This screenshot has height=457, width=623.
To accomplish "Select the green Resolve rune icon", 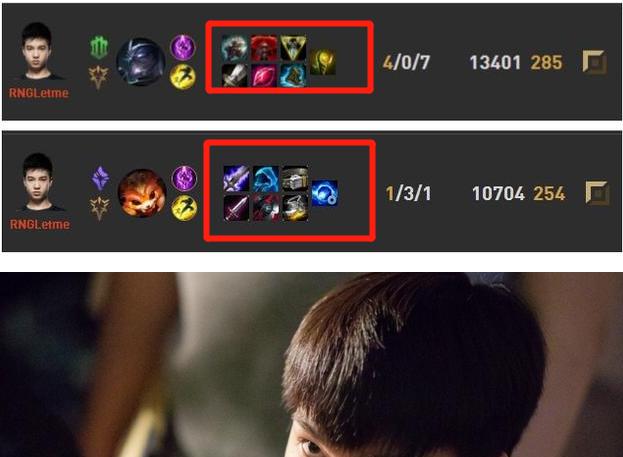I will coord(99,48).
